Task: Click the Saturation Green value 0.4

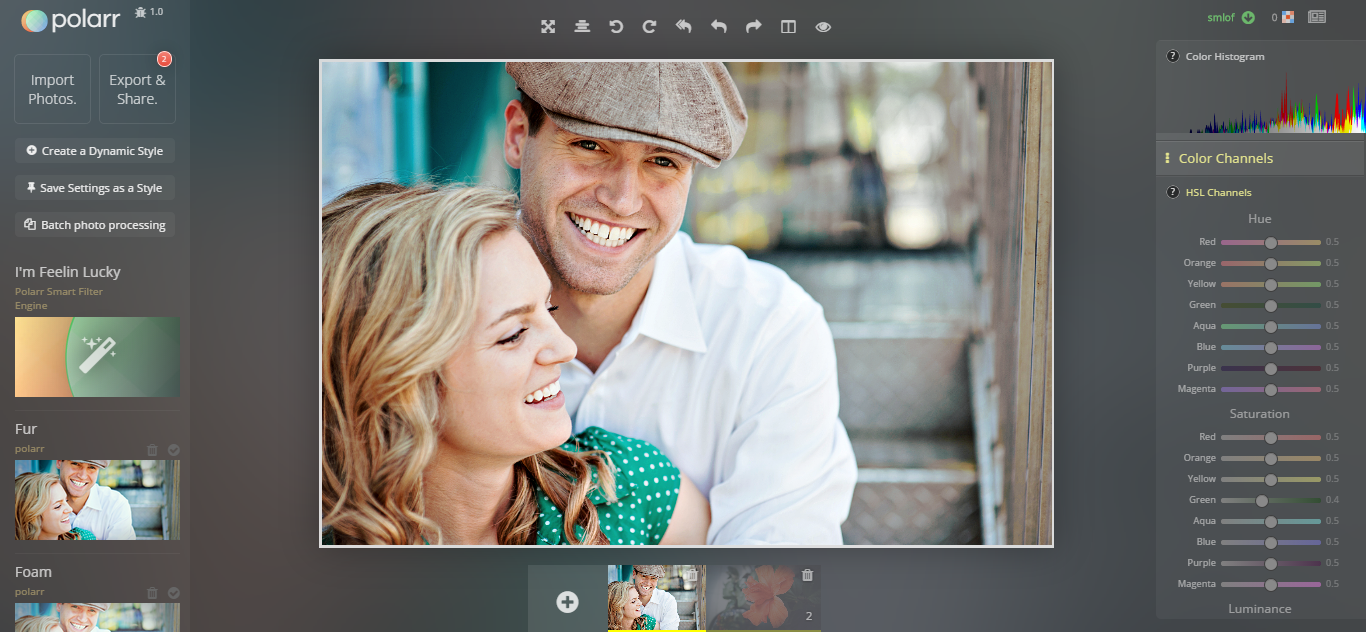Action: click(1332, 500)
